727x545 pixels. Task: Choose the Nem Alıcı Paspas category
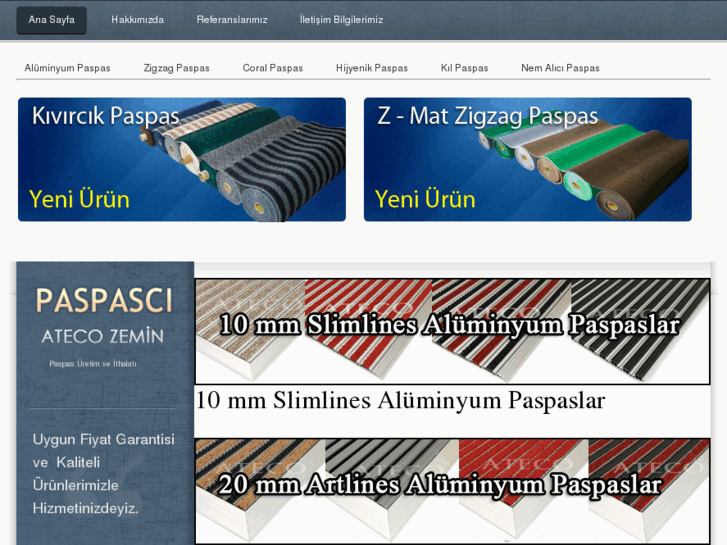point(560,68)
